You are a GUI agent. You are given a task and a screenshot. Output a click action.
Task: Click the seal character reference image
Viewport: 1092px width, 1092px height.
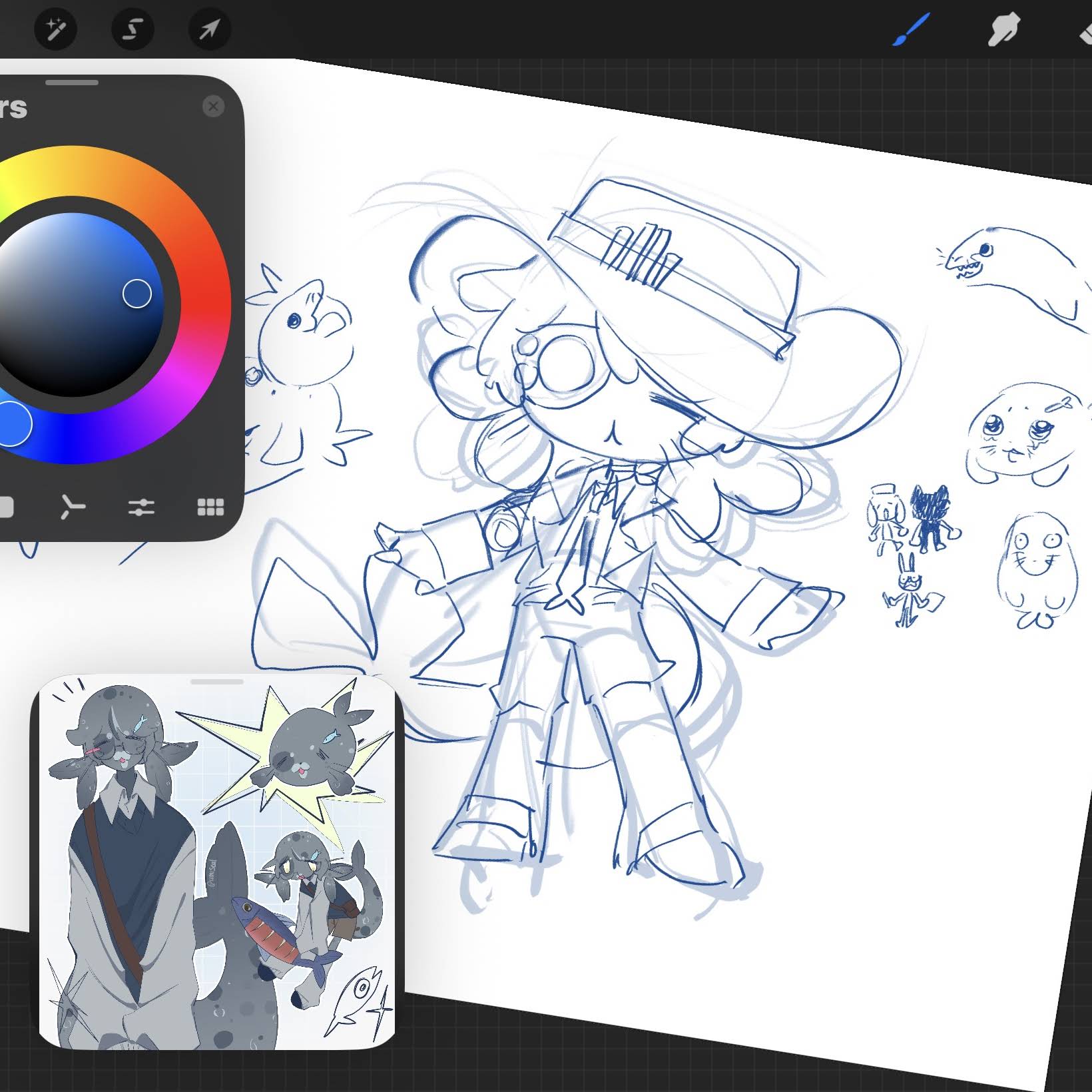click(x=217, y=867)
